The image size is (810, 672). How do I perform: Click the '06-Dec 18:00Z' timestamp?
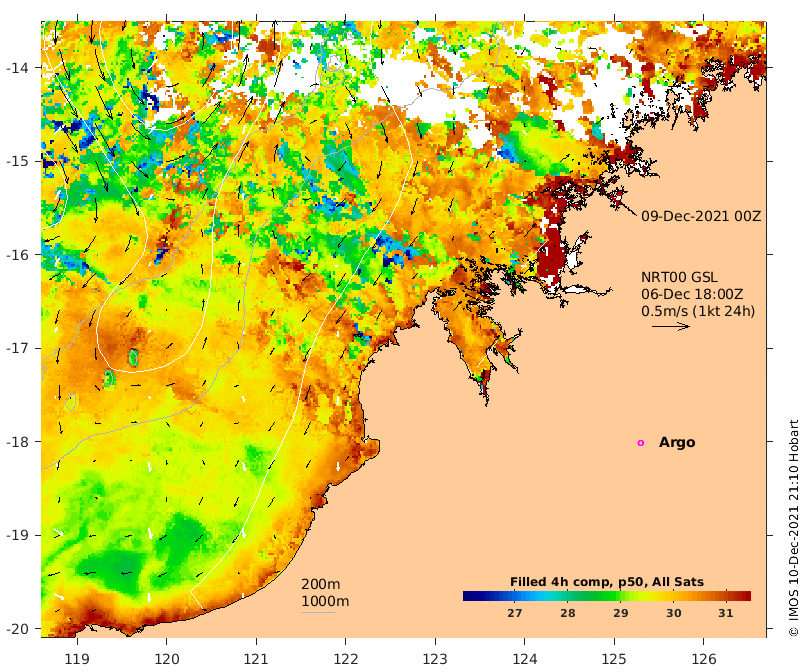tap(692, 294)
